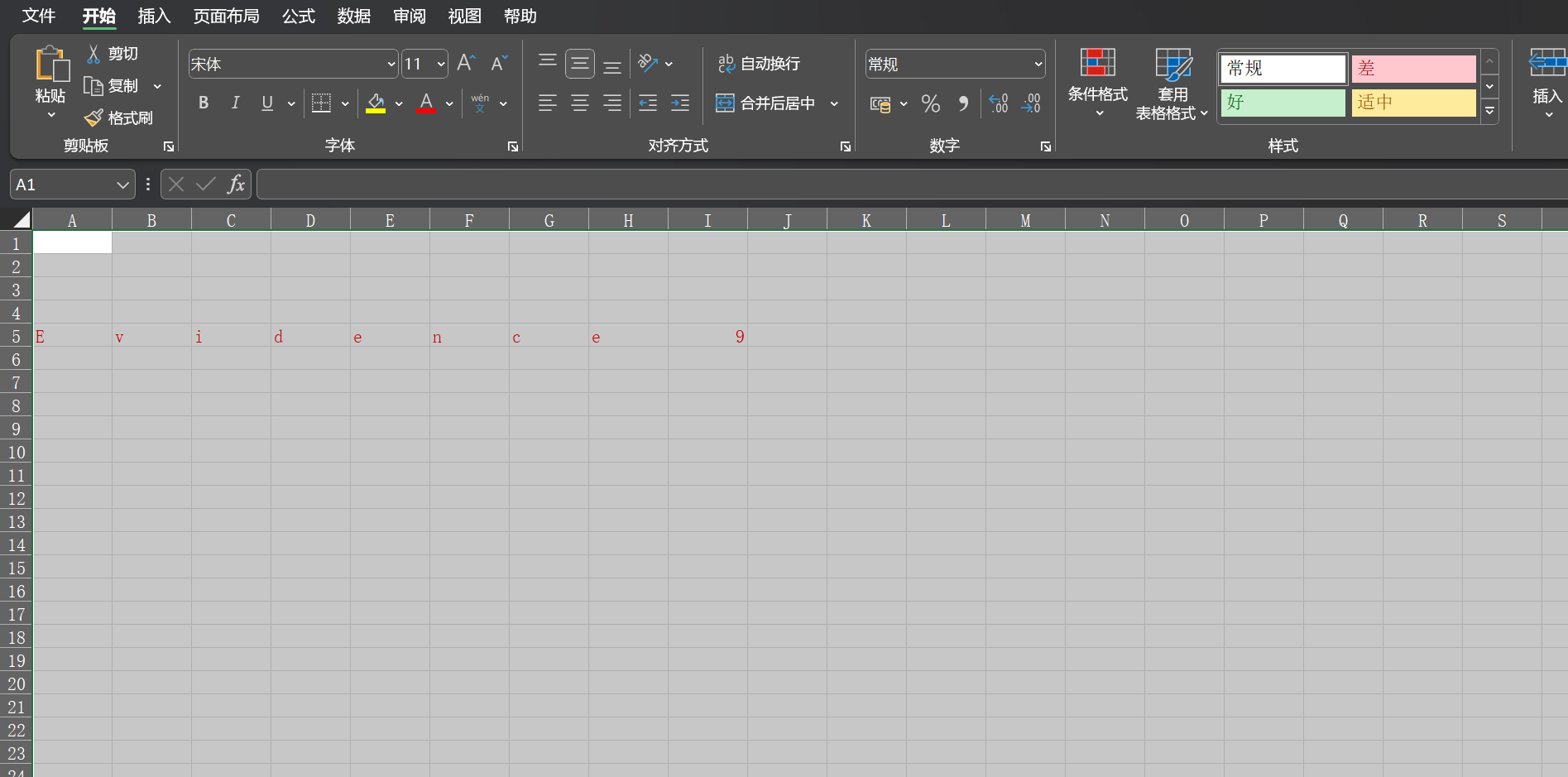Toggle Bold formatting
Viewport: 1568px width, 777px height.
[204, 103]
